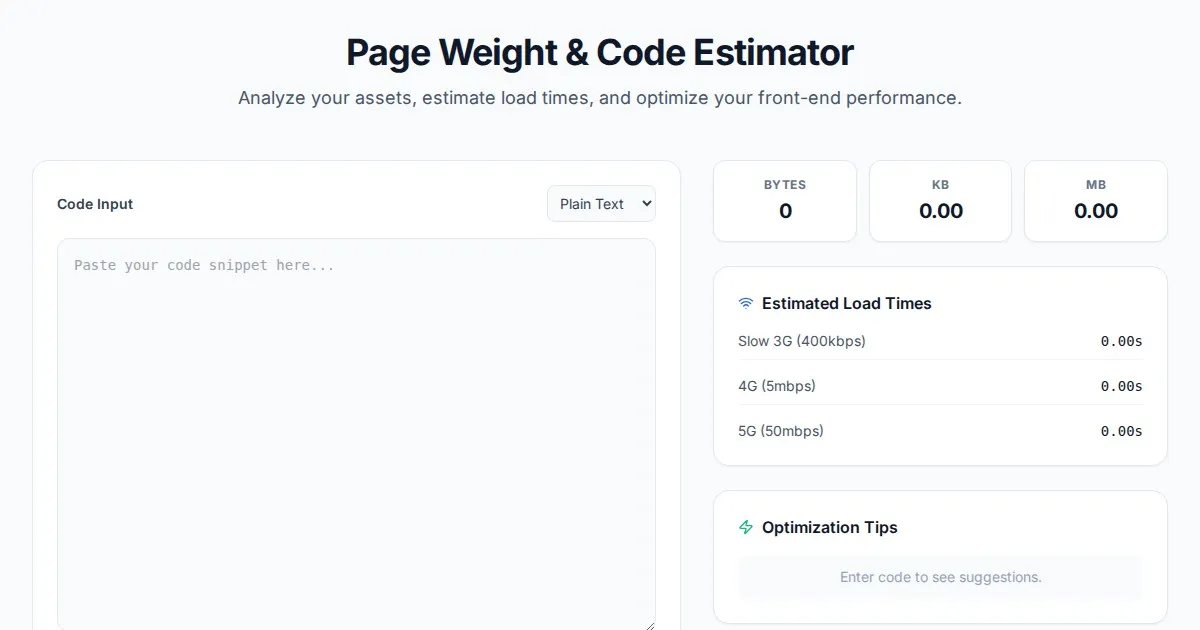Click the 4G (5mbps) label
Image resolution: width=1200 pixels, height=630 pixels.
coord(777,386)
